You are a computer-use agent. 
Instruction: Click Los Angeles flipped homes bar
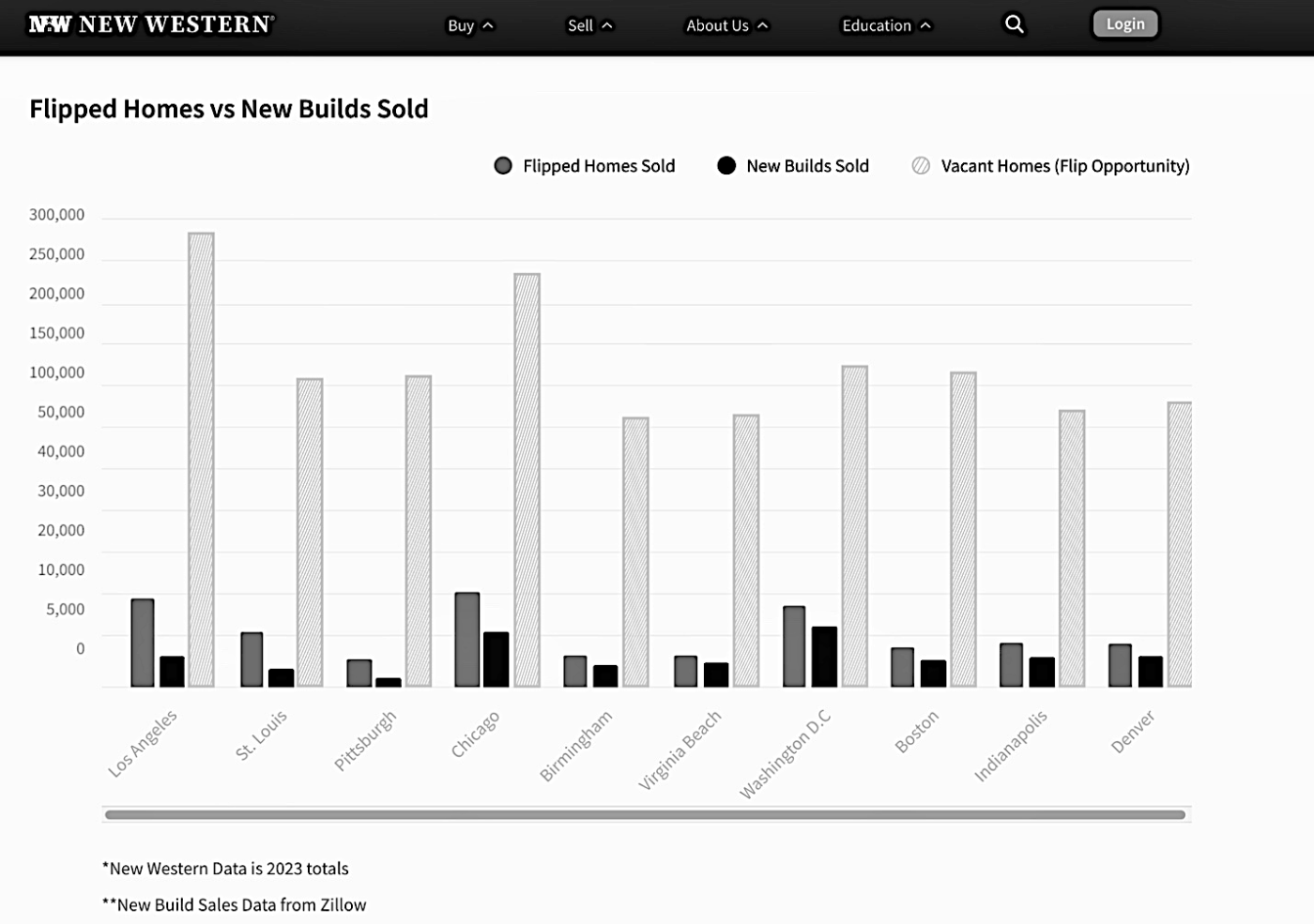click(x=143, y=643)
